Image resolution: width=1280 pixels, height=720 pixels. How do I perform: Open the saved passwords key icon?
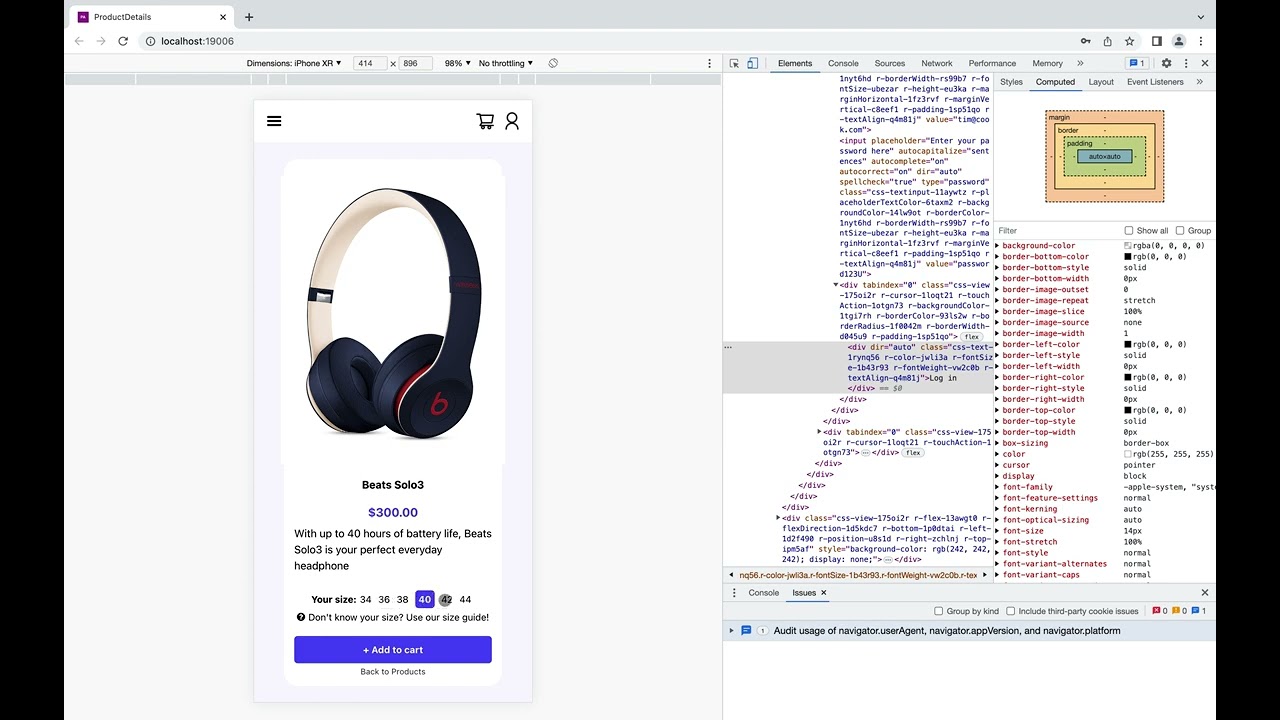(1085, 41)
